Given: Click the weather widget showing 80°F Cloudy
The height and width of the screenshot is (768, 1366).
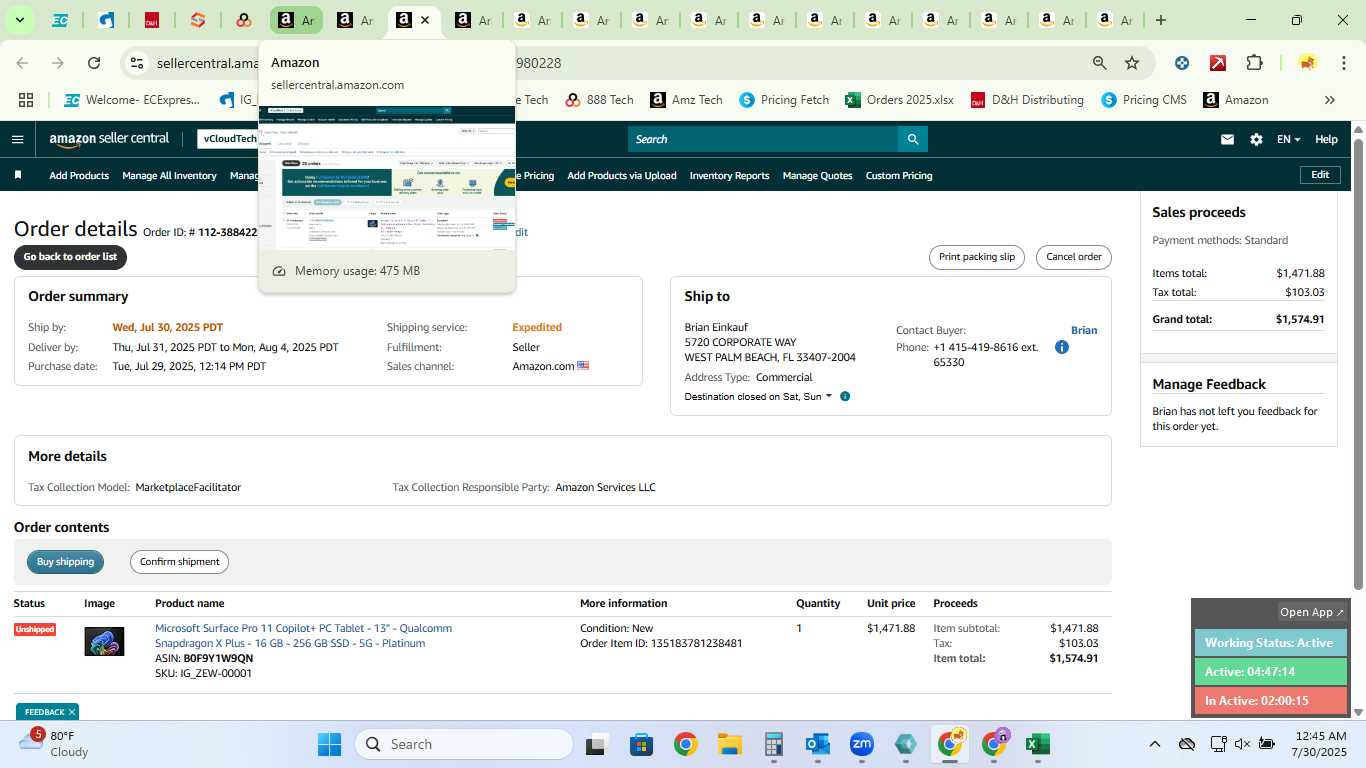Looking at the screenshot, I should coord(55,744).
